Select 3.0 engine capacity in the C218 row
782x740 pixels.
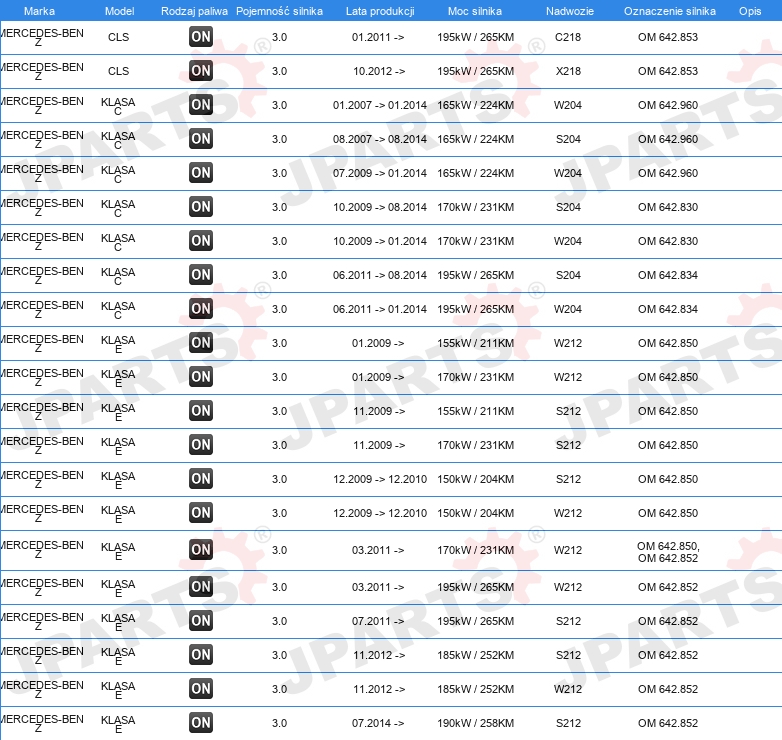coord(279,37)
